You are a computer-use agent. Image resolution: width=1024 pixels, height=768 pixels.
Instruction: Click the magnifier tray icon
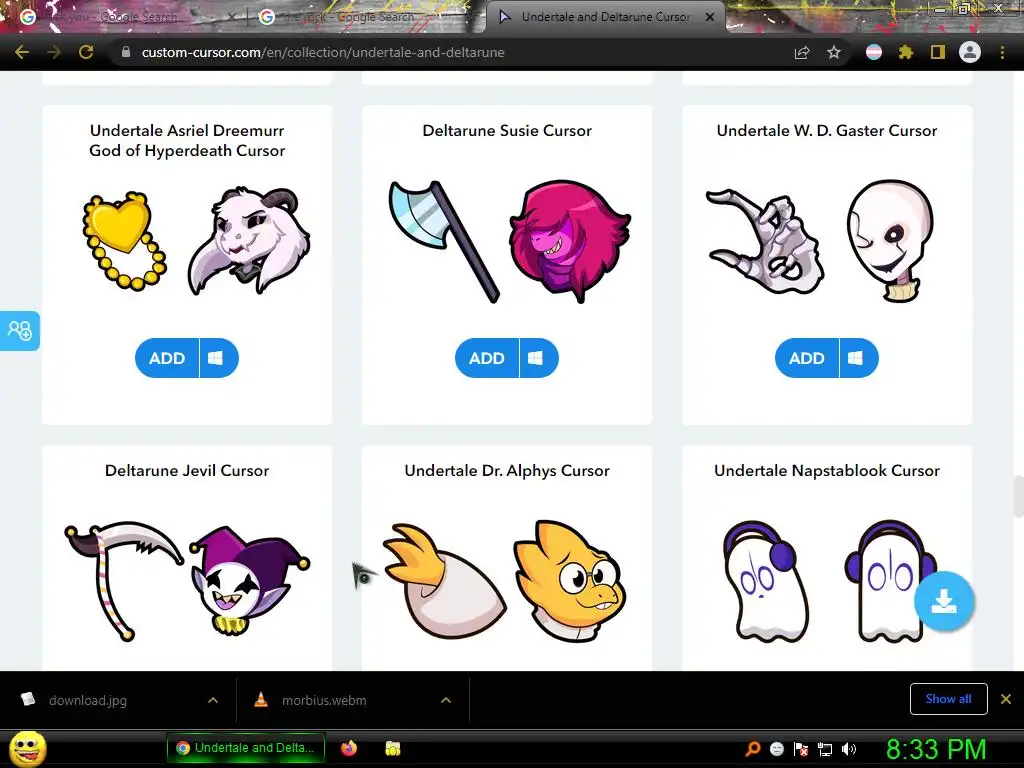pos(753,749)
